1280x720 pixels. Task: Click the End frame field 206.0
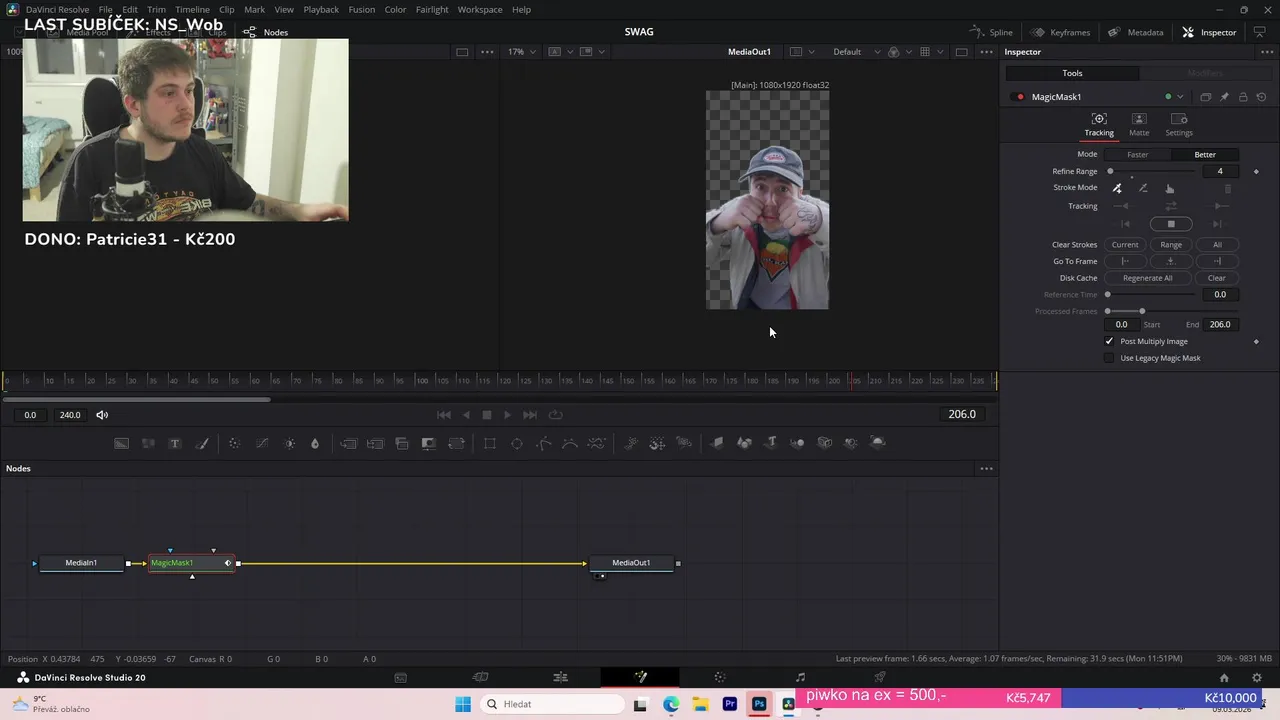(x=1220, y=324)
